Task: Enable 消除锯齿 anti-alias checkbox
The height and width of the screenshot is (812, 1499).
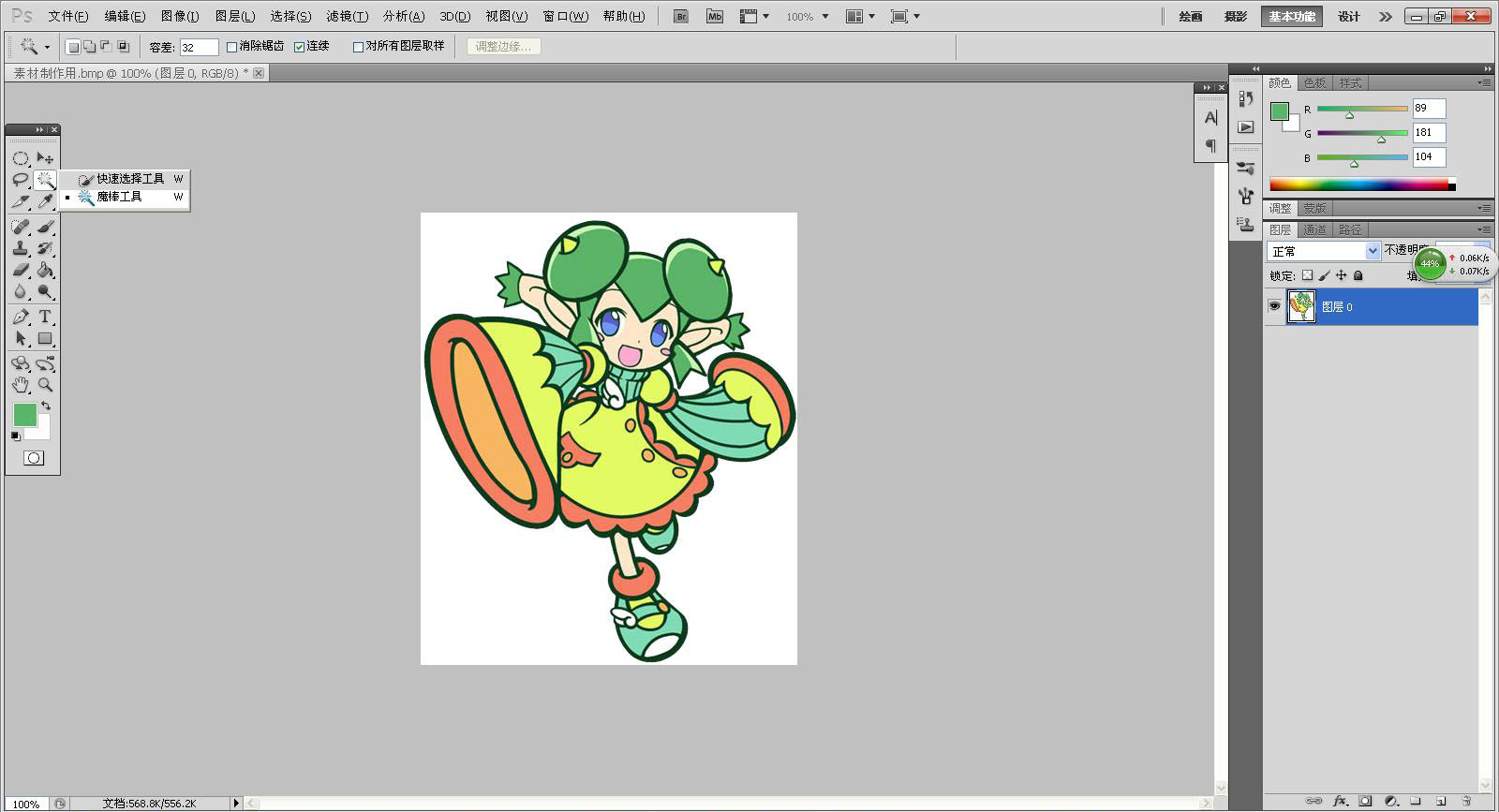Action: (x=232, y=47)
